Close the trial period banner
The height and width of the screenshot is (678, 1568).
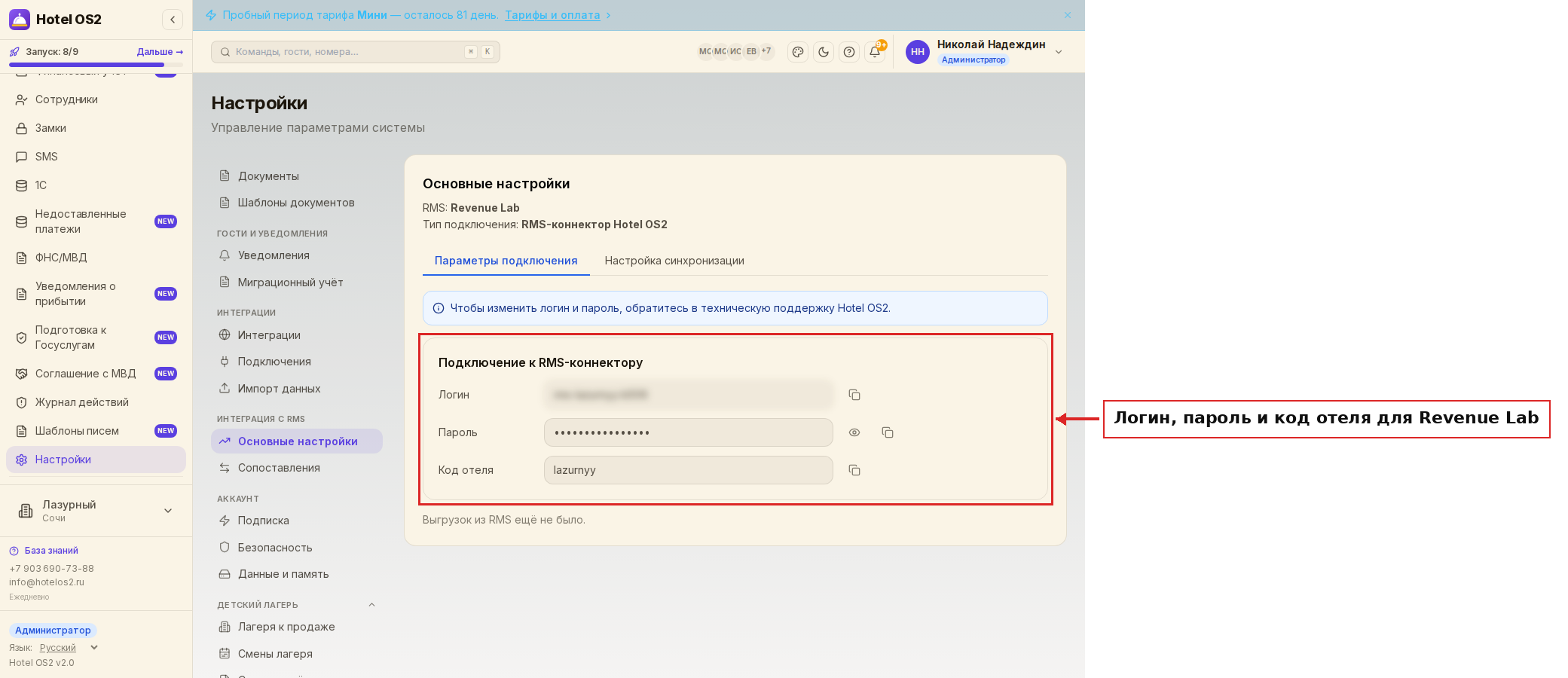pos(1068,15)
